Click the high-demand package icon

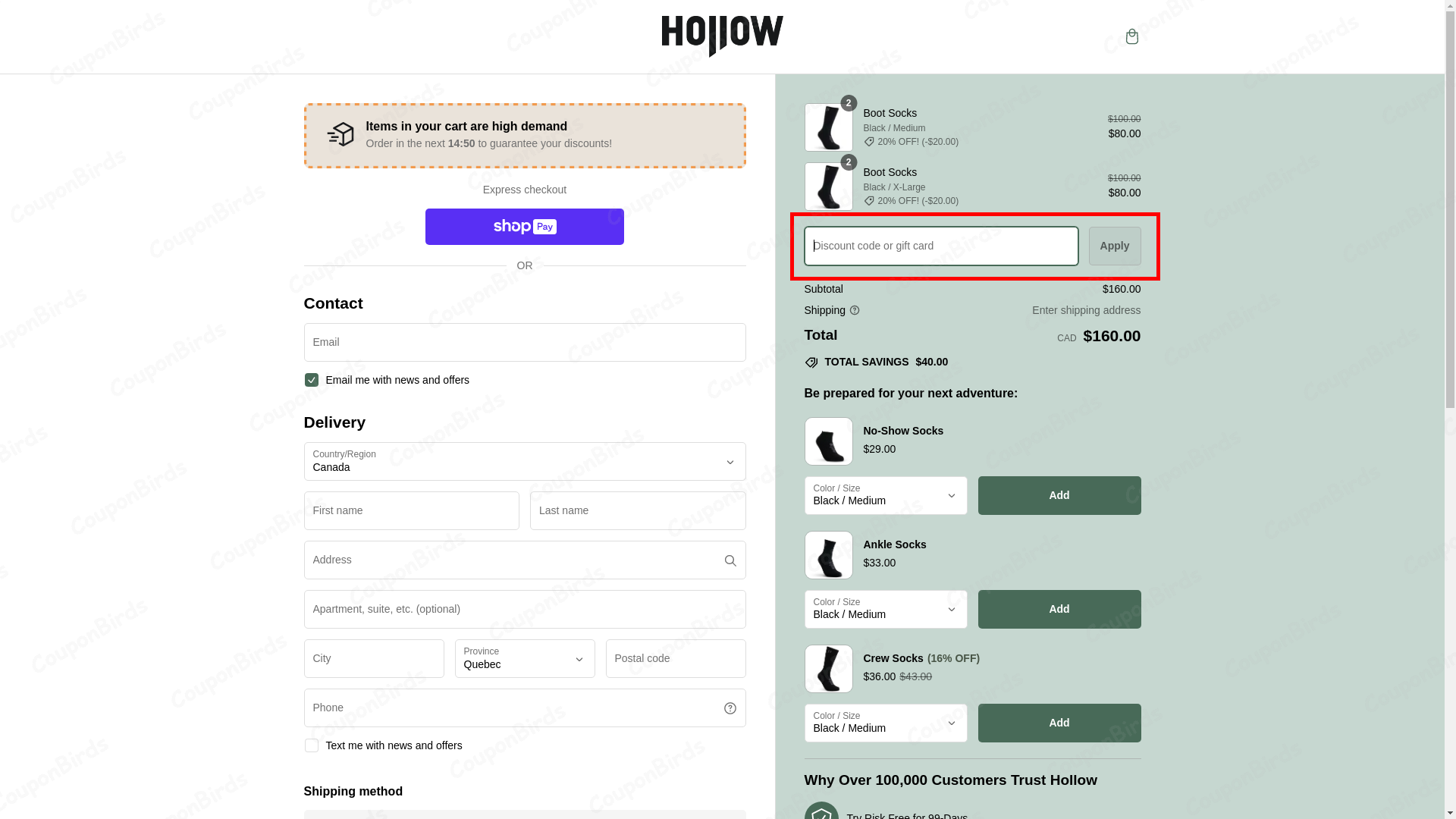tap(340, 134)
